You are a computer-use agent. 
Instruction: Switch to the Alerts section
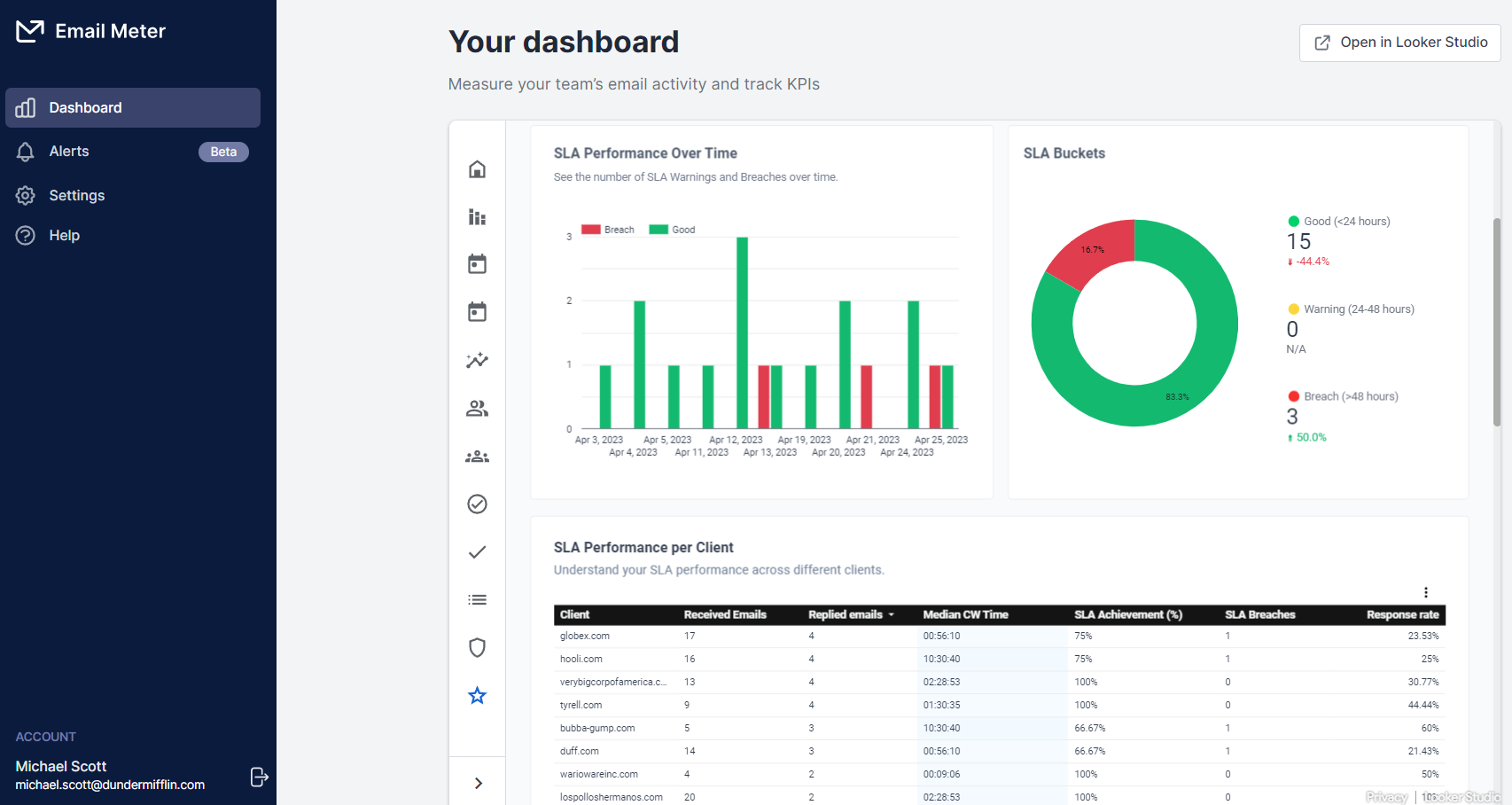(69, 151)
